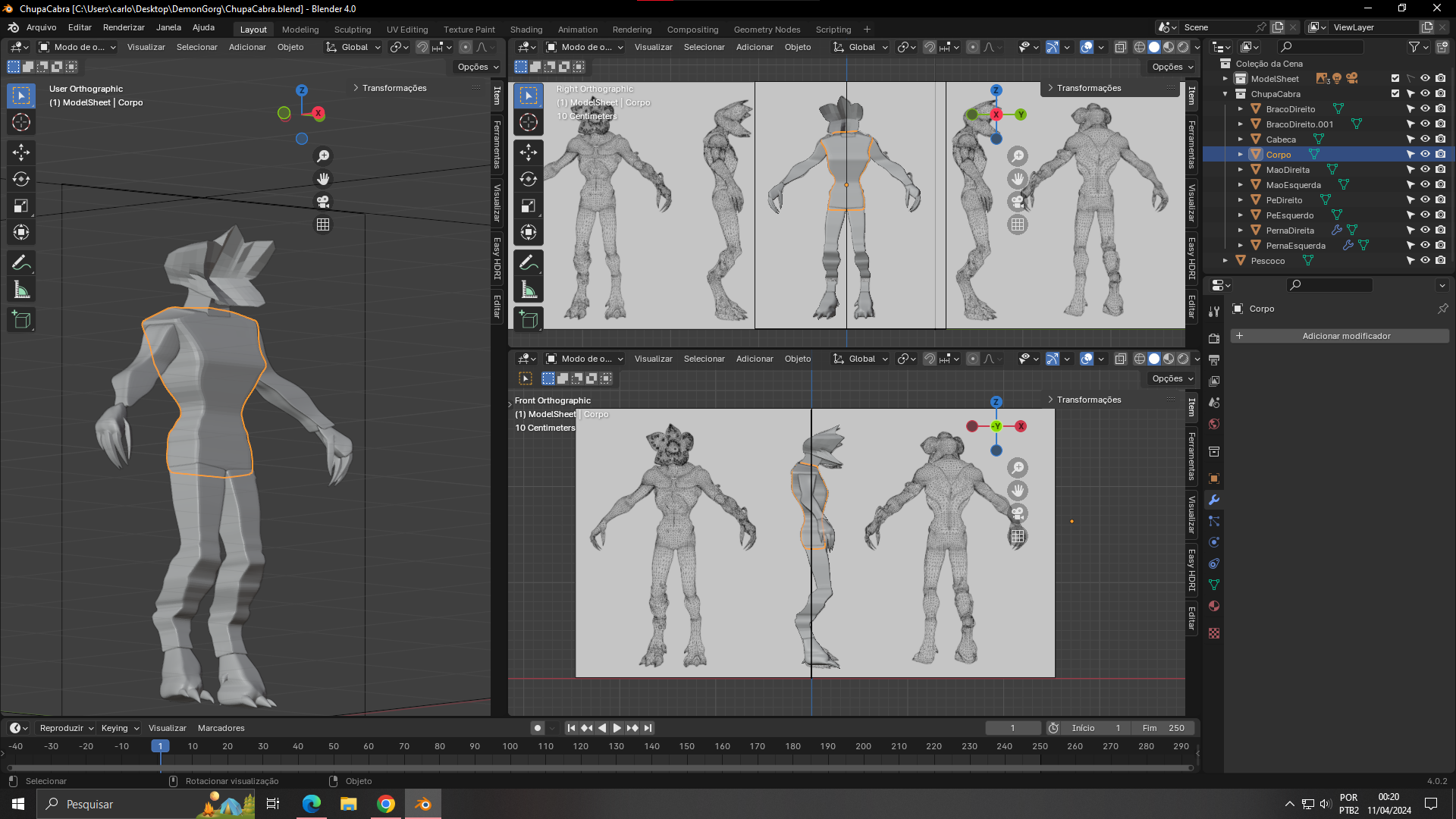Open the Renderizar menu
This screenshot has width=1456, height=819.
[x=124, y=27]
